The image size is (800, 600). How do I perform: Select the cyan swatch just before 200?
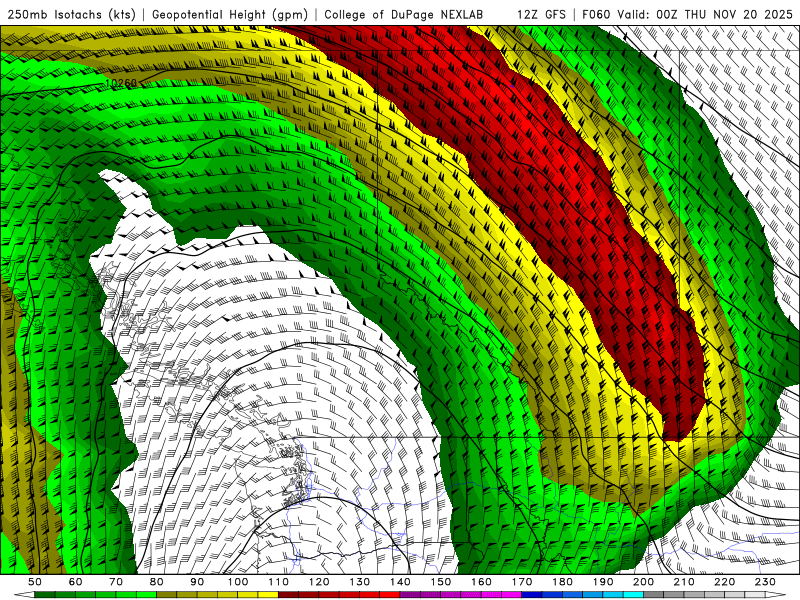(633, 595)
